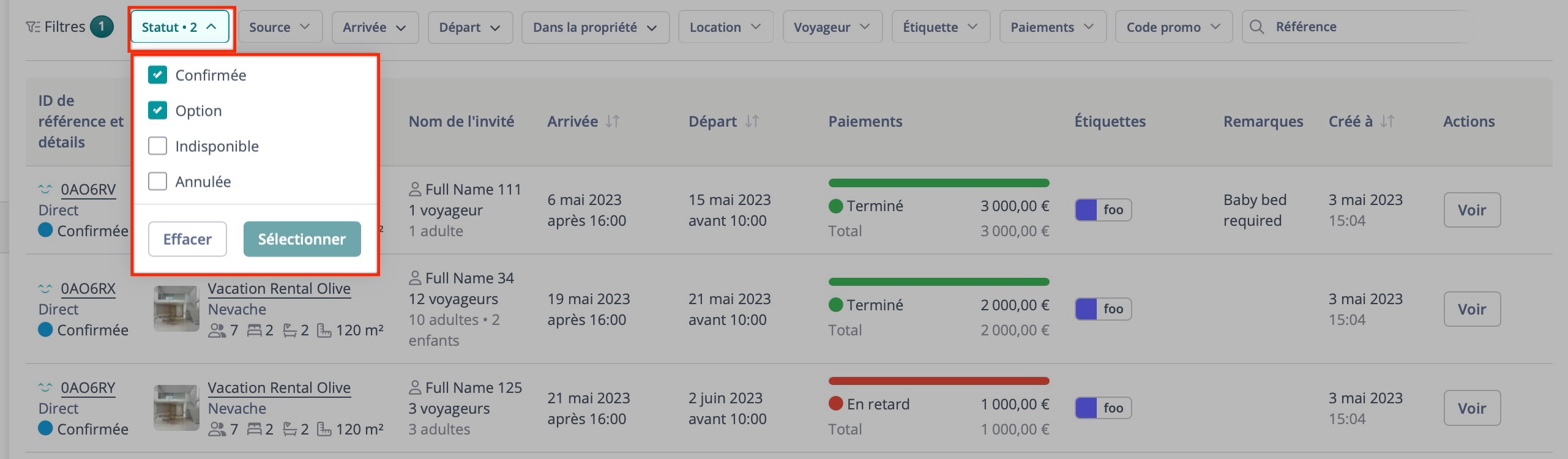Click the red En retard payment progress bar
This screenshot has width=1568, height=459.
(x=939, y=381)
